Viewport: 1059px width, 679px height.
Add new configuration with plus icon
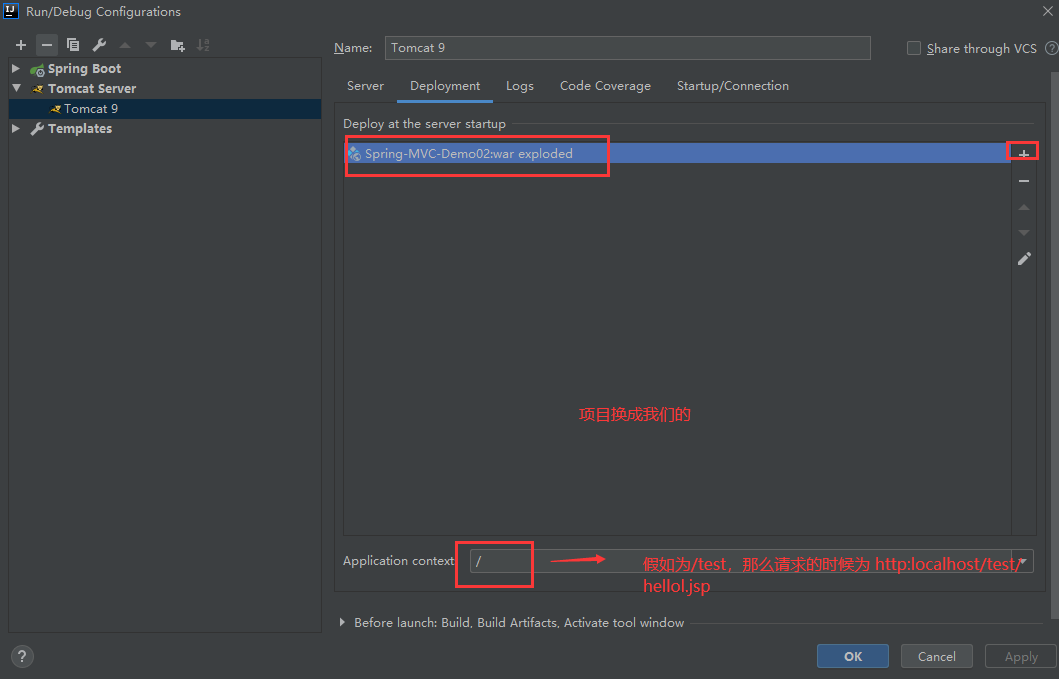point(21,45)
